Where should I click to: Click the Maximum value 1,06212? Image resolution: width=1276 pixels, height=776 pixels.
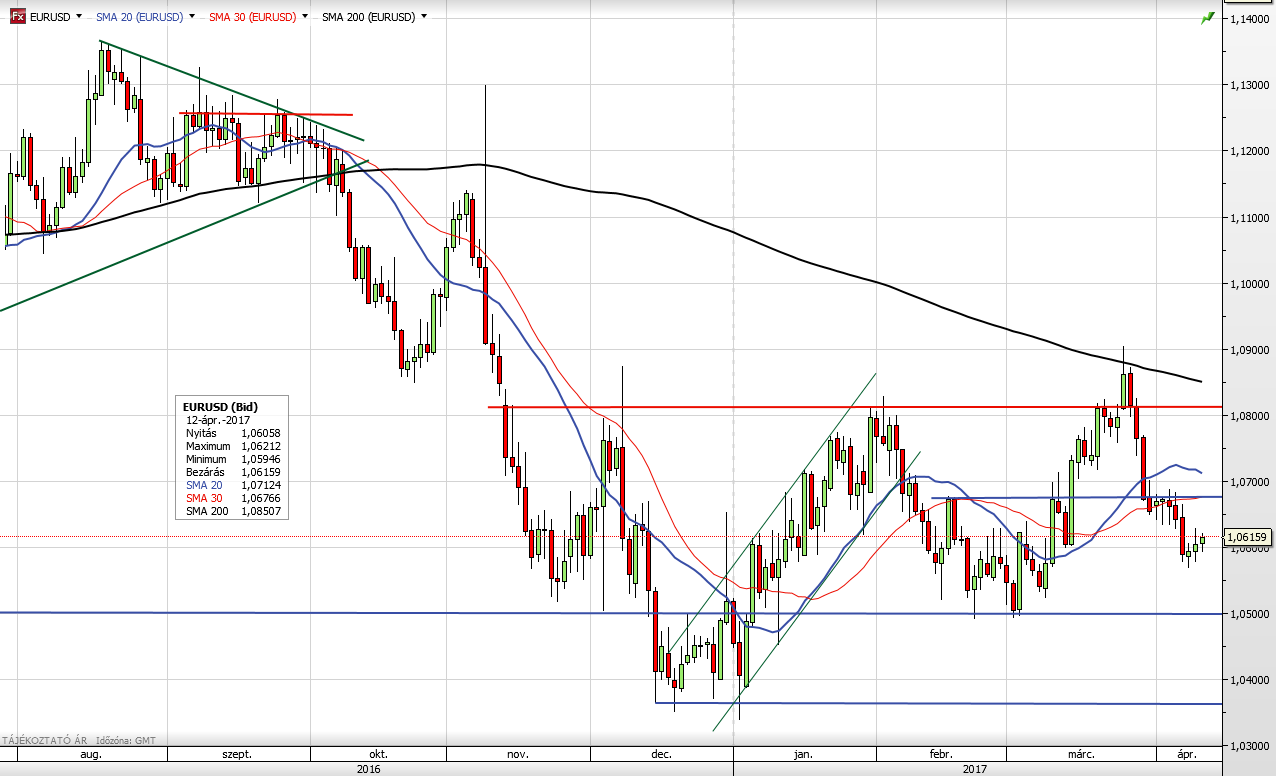click(261, 446)
